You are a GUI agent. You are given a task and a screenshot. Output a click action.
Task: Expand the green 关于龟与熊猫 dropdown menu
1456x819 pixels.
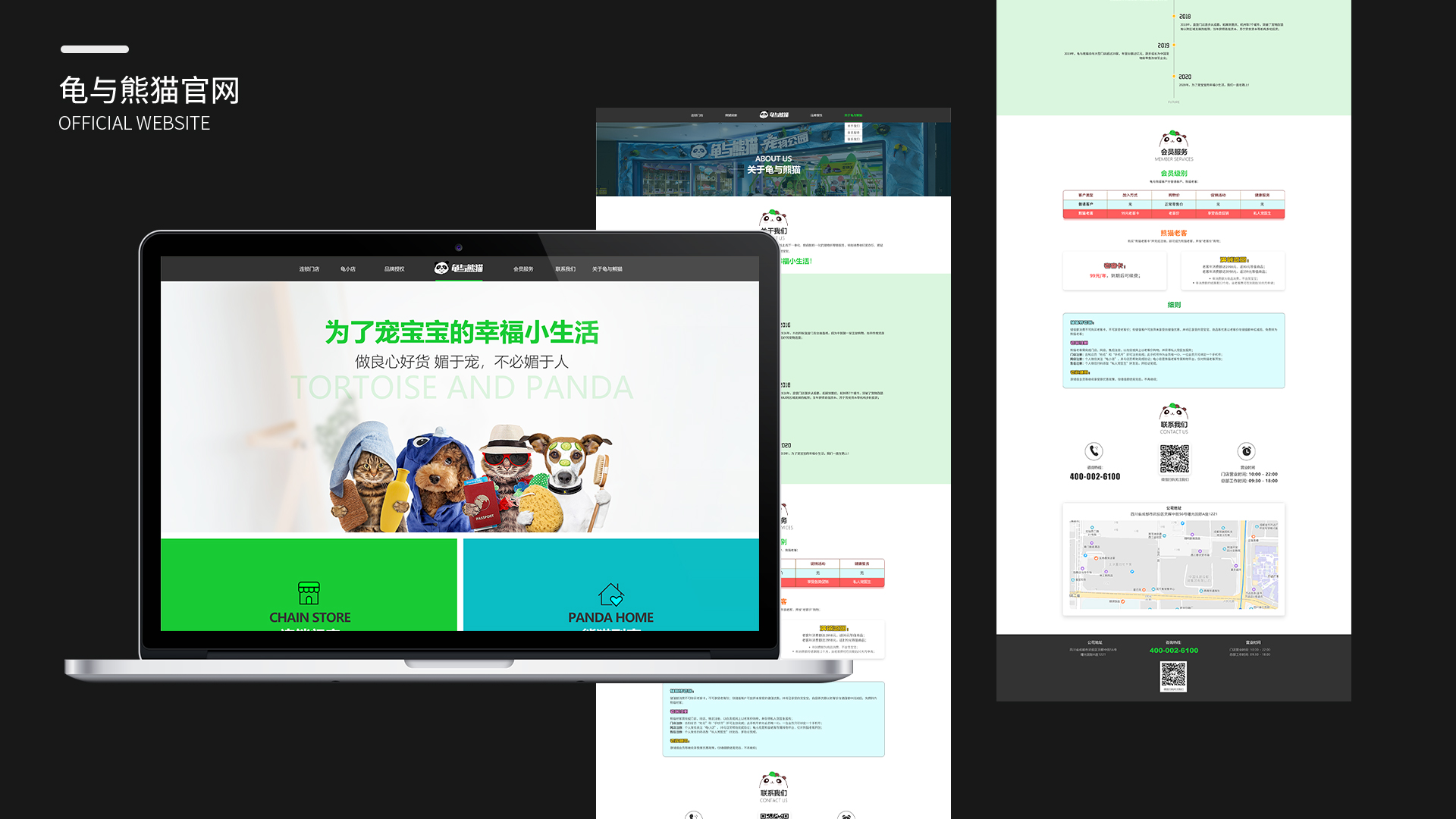tap(853, 115)
